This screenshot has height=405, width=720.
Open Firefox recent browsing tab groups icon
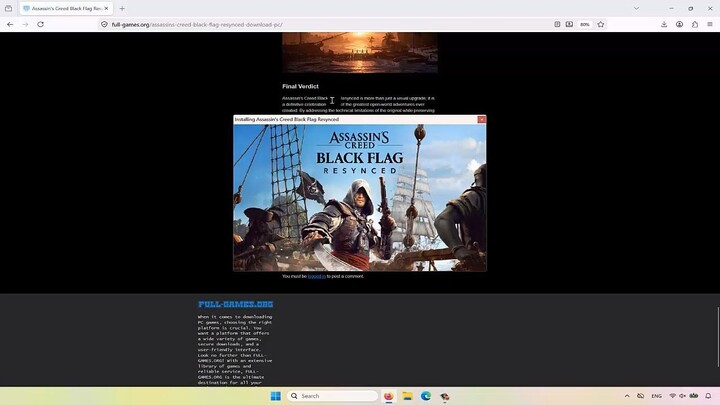8,8
